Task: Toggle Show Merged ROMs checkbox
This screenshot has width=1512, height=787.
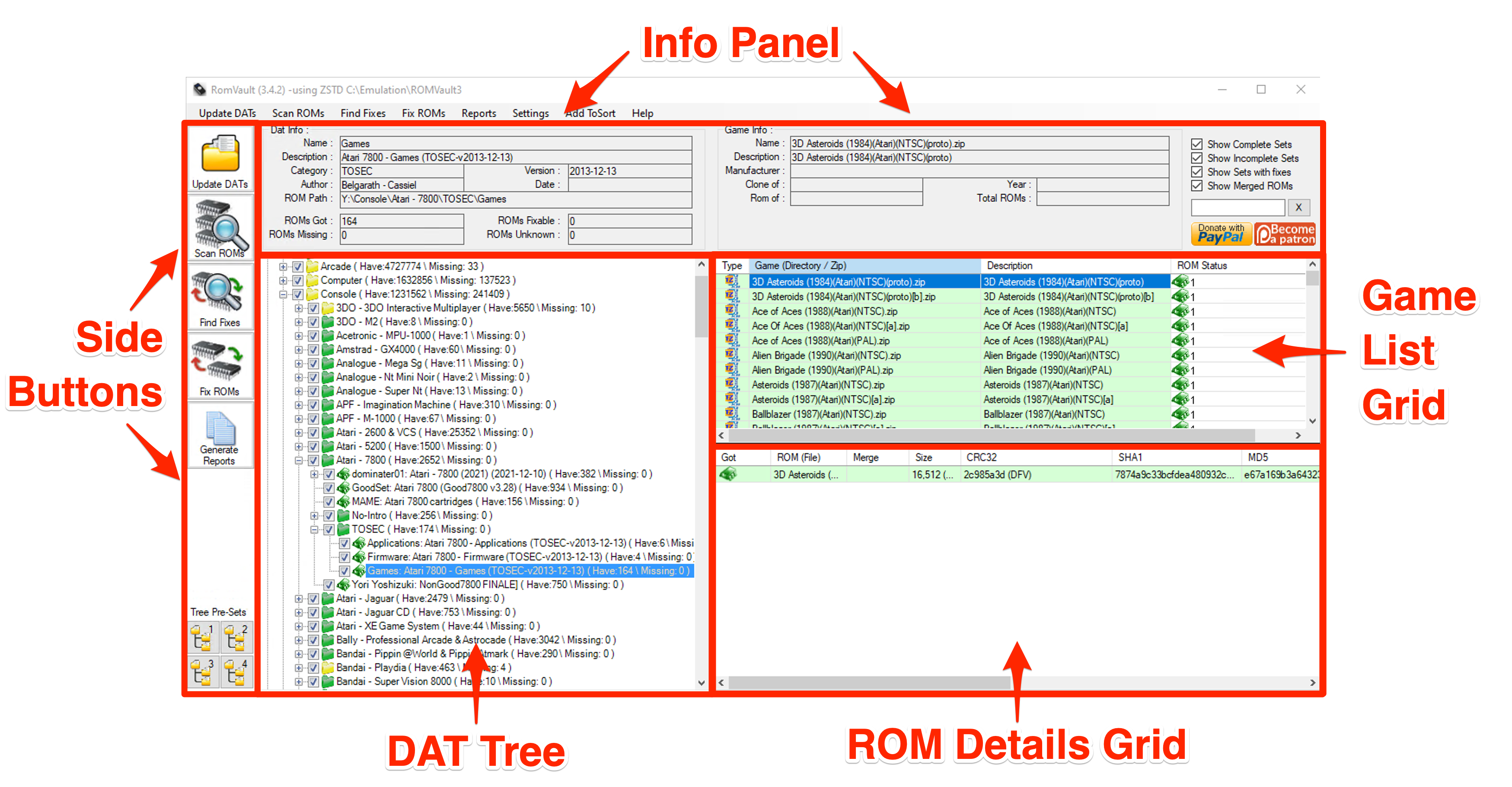Action: (1197, 186)
